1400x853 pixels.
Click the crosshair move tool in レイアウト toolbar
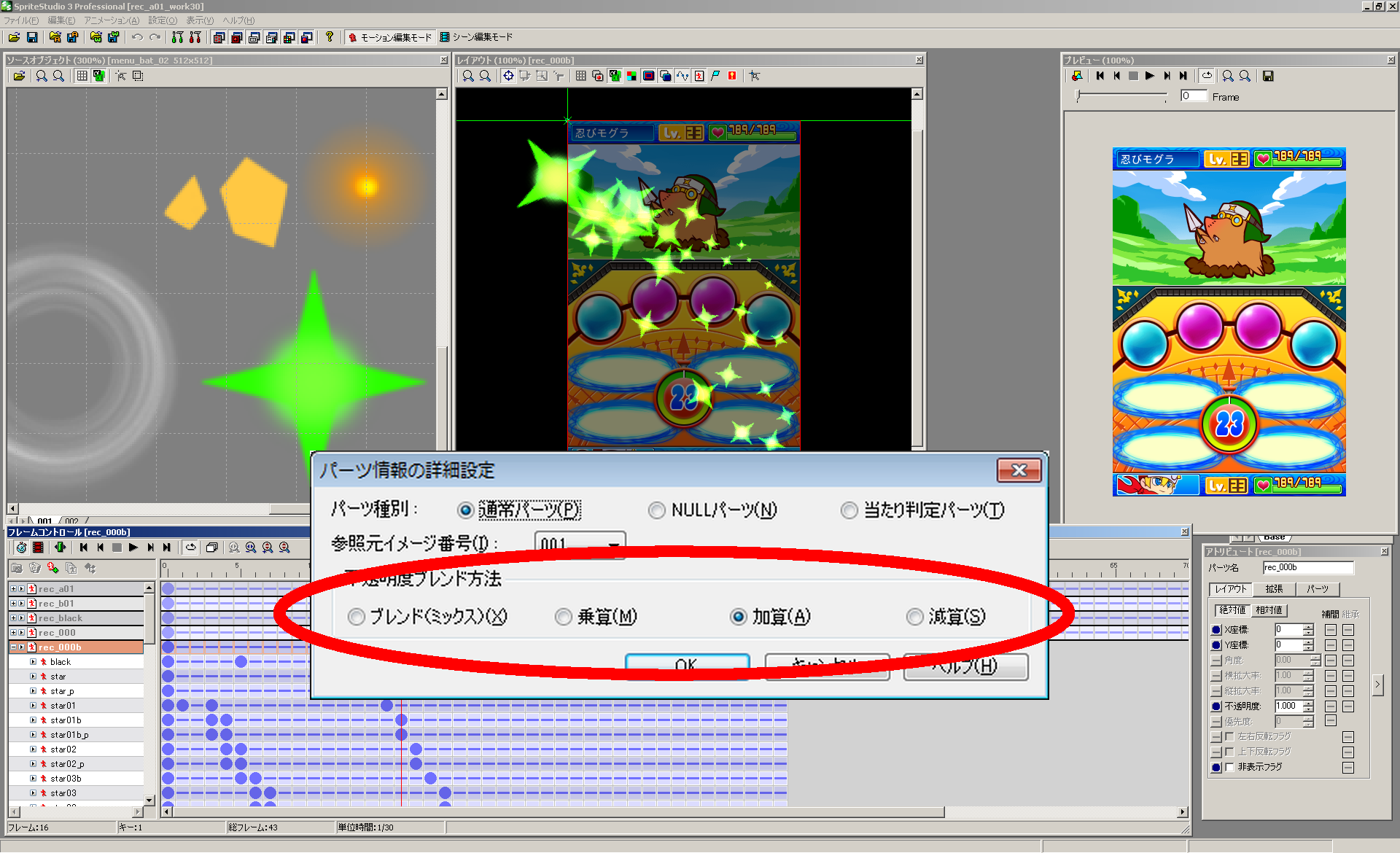[x=508, y=76]
